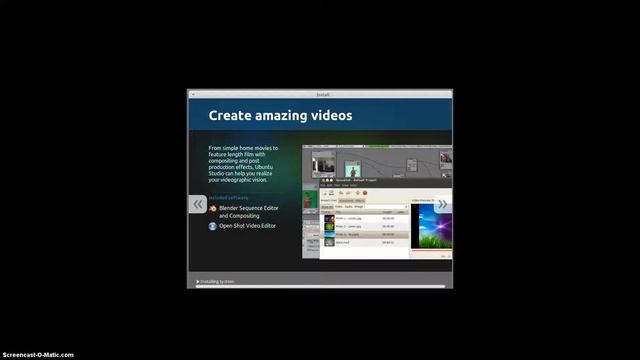Click the video editor screenshot preview
This screenshot has height=360, width=640.
click(x=377, y=202)
